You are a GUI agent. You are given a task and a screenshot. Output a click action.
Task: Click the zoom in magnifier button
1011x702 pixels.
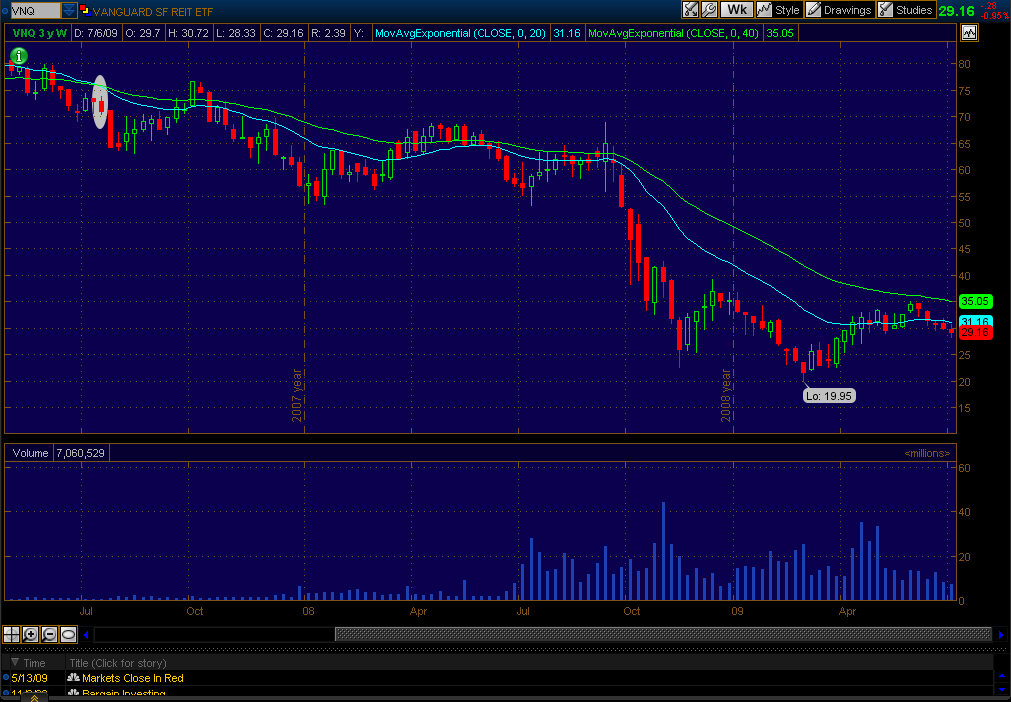pyautogui.click(x=31, y=634)
